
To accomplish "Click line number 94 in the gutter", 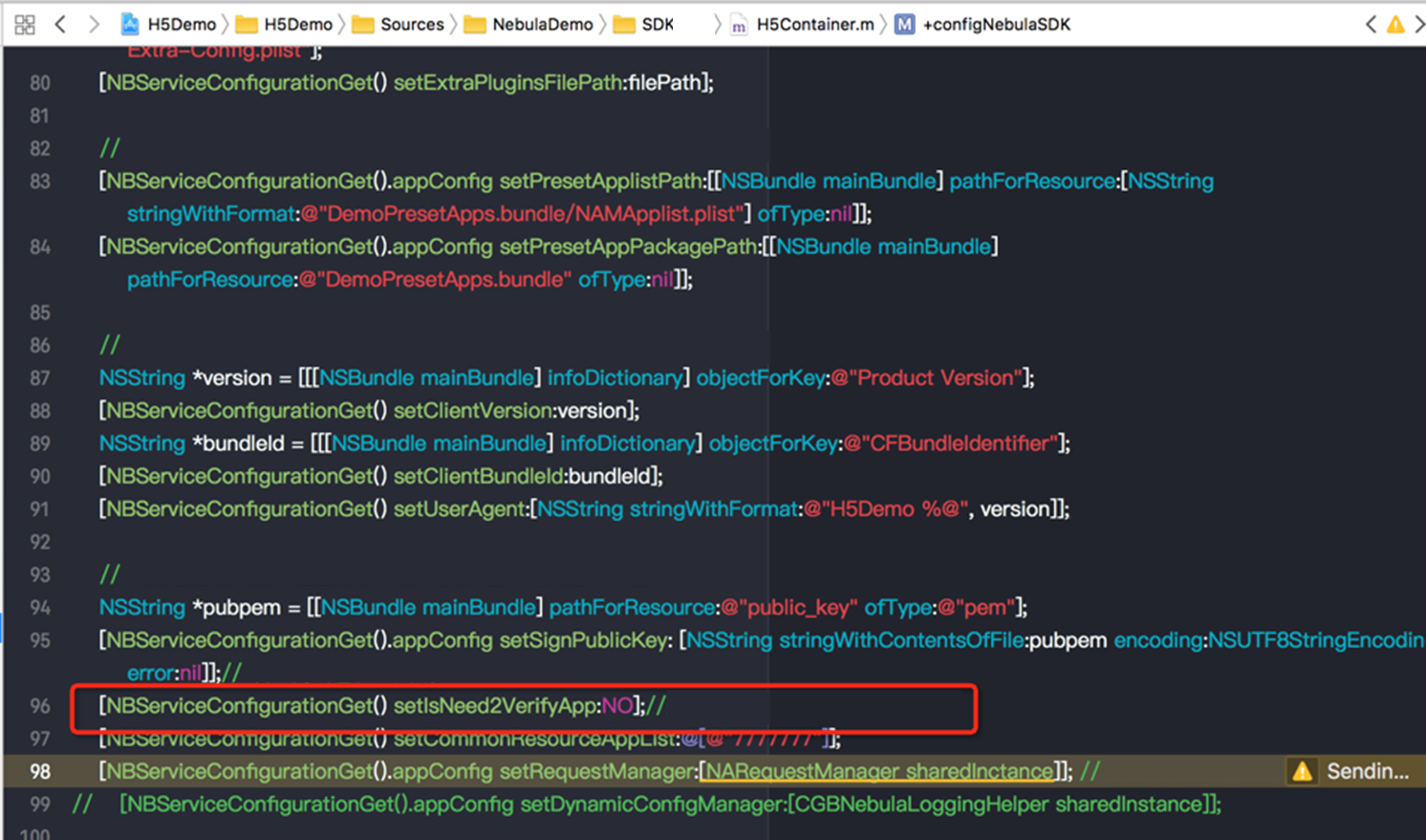I will pyautogui.click(x=40, y=608).
